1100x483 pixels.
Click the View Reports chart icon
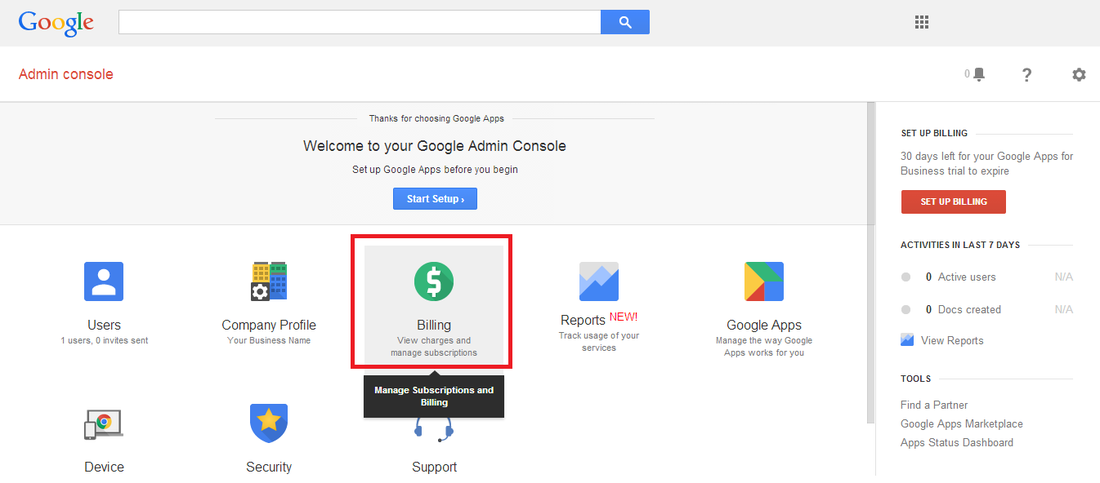click(907, 340)
